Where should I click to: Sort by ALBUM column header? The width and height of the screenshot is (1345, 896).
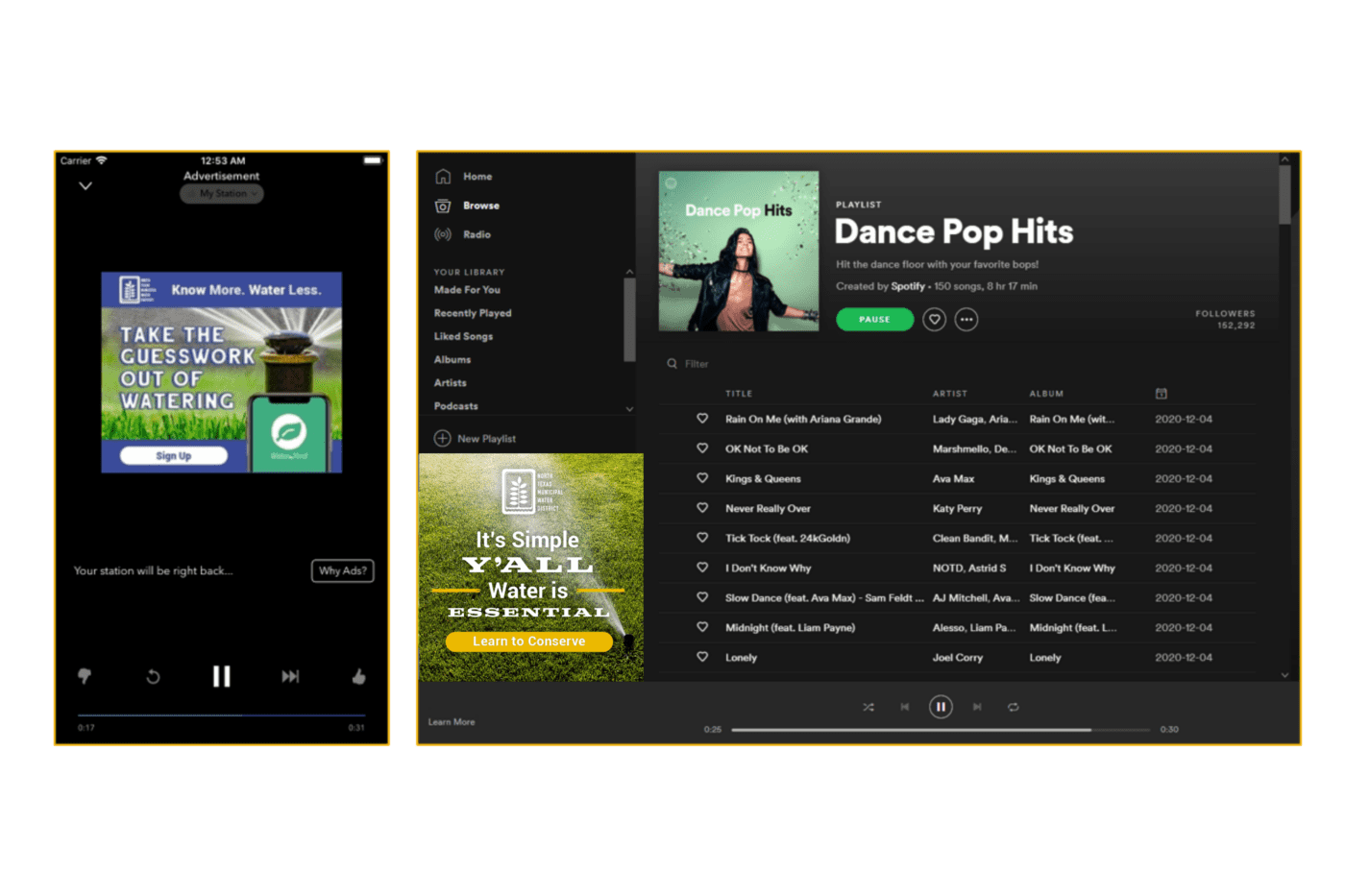pos(1046,394)
